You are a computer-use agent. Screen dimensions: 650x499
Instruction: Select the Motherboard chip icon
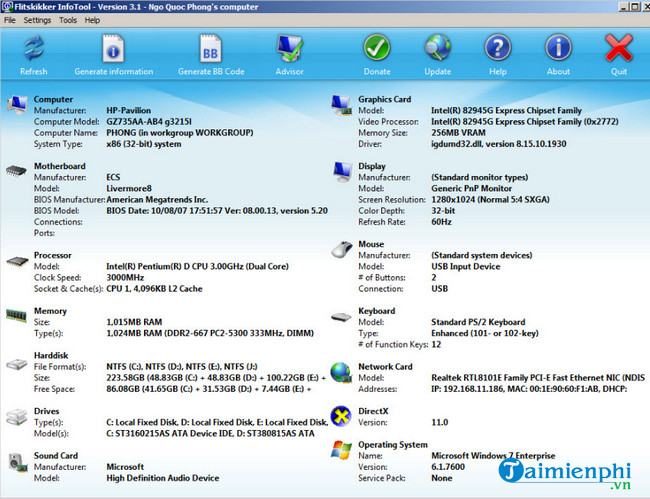tap(16, 170)
